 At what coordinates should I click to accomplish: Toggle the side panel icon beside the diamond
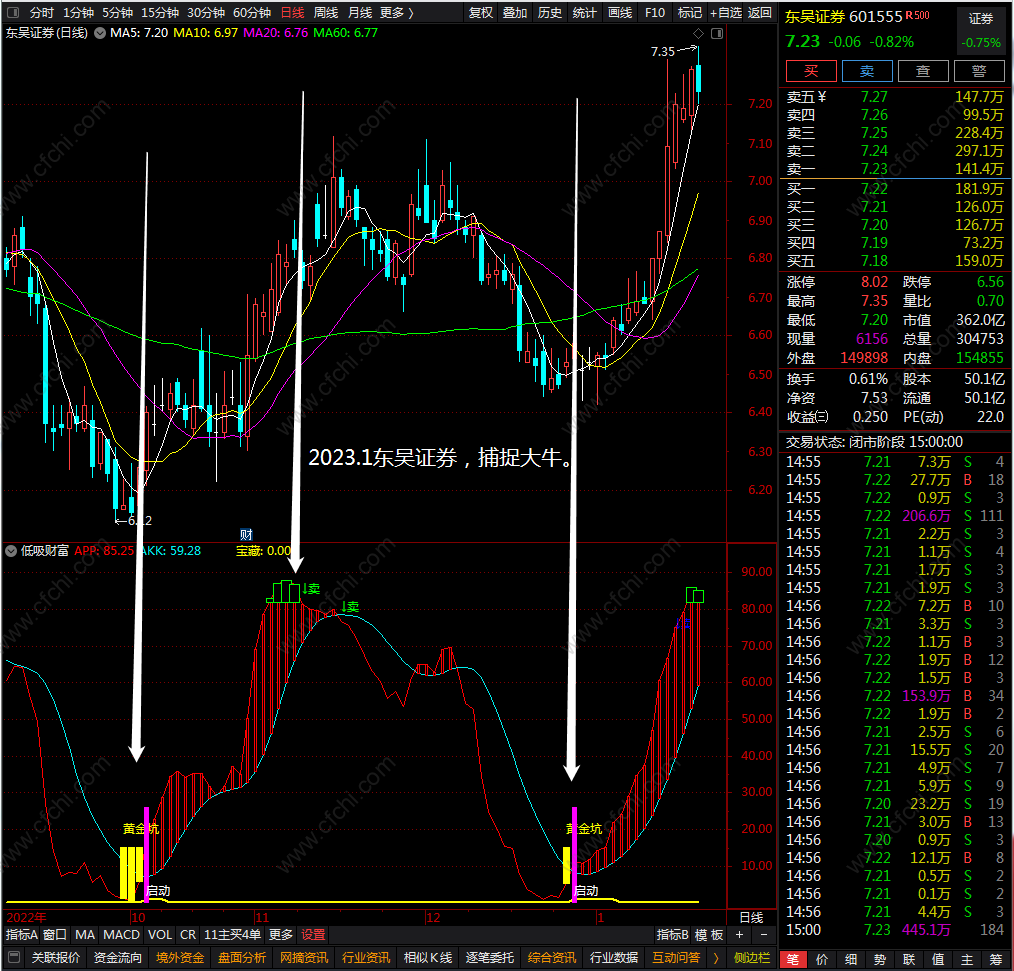click(x=717, y=33)
